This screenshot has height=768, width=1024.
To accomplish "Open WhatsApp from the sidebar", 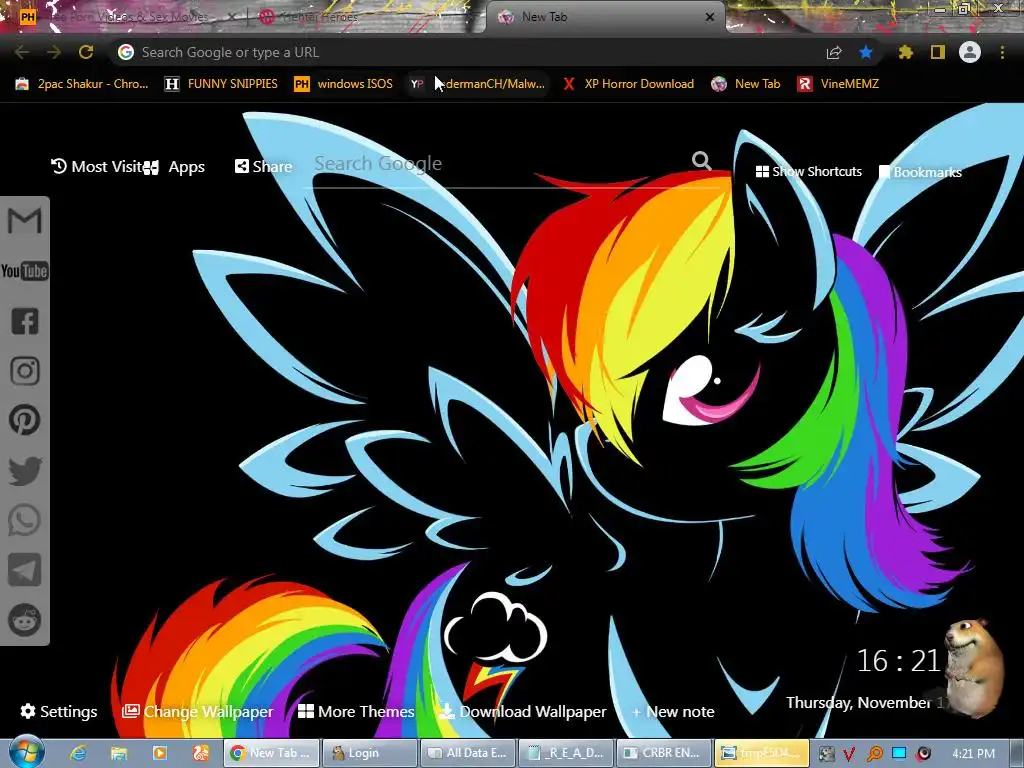I will 25,520.
